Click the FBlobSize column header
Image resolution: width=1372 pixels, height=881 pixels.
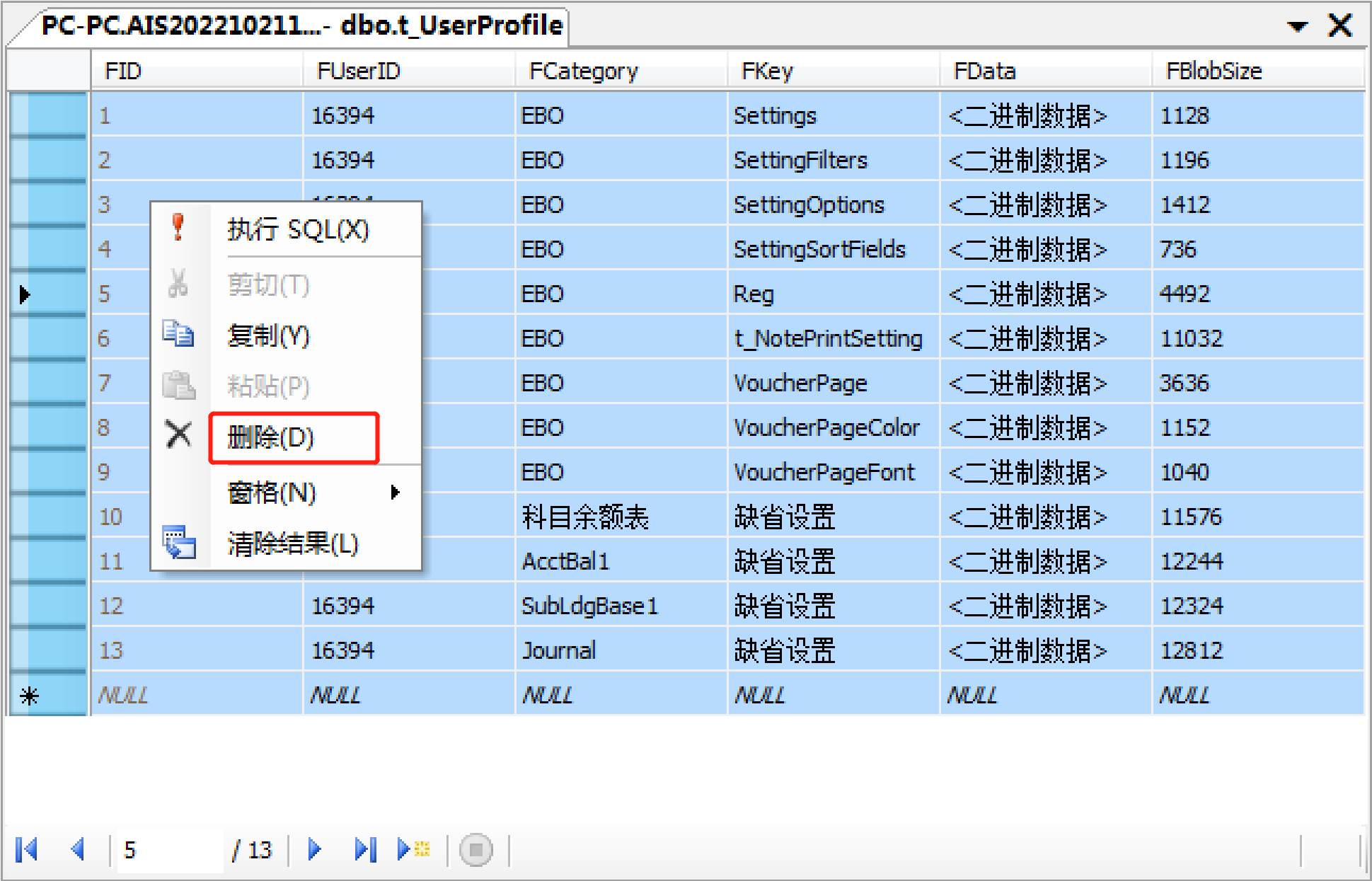coord(1214,71)
